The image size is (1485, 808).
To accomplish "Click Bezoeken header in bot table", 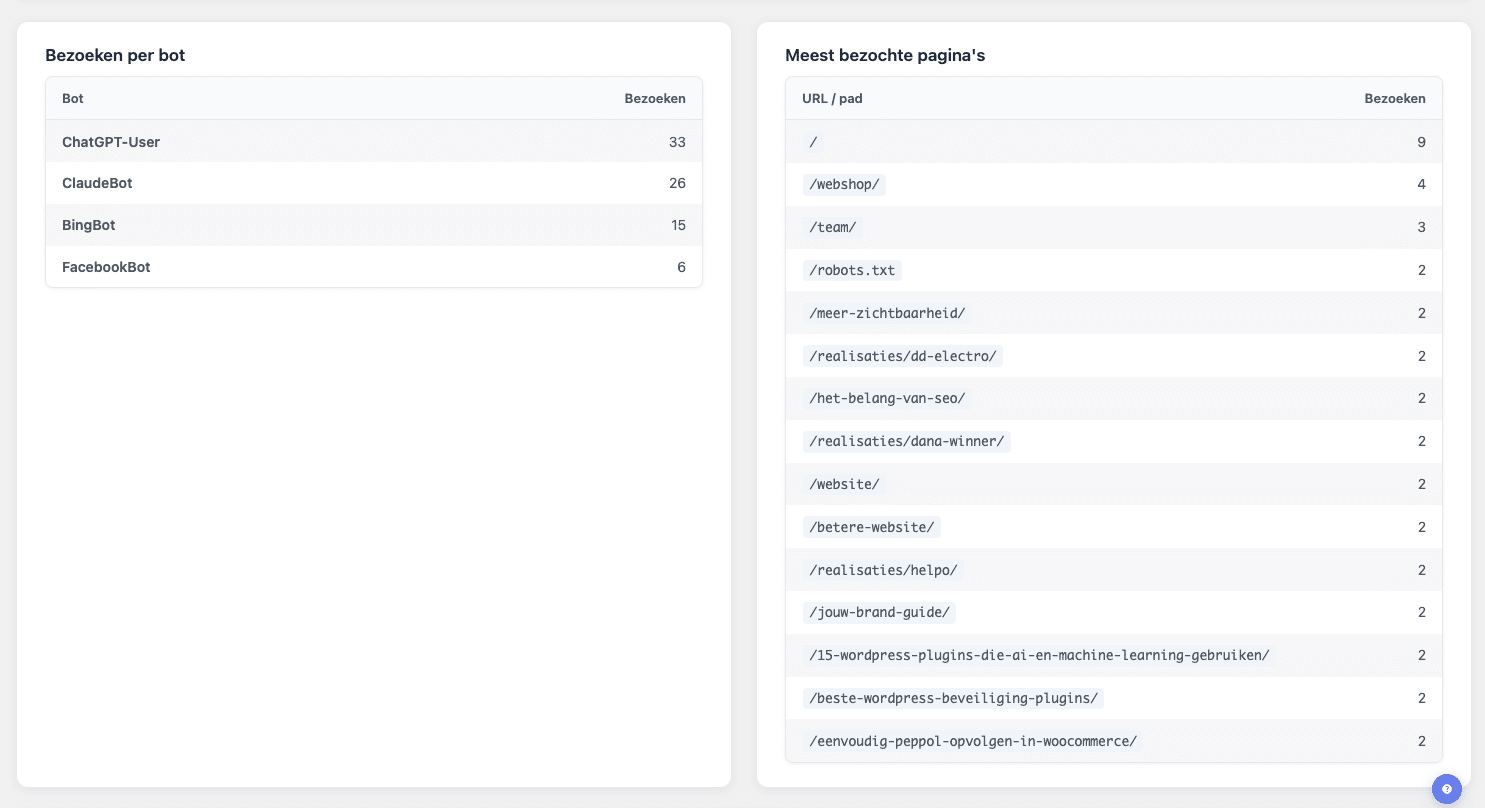I will tap(654, 99).
